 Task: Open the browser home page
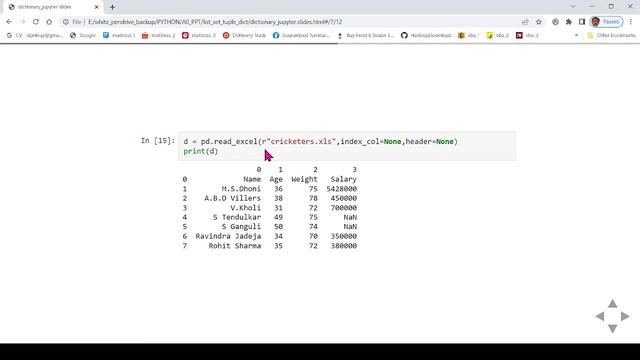(x=49, y=22)
